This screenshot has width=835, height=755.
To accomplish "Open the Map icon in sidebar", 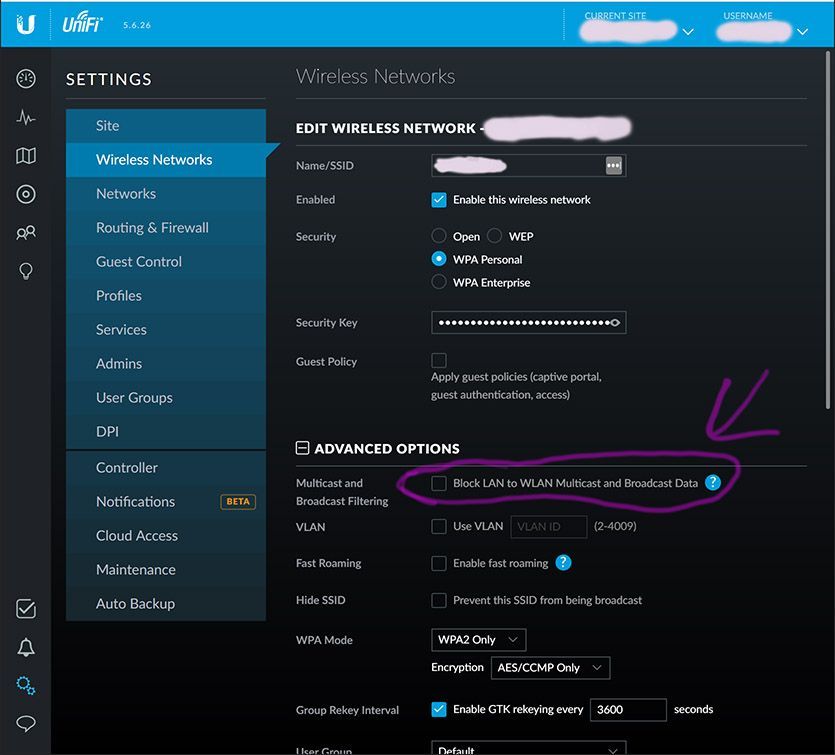I will click(26, 156).
